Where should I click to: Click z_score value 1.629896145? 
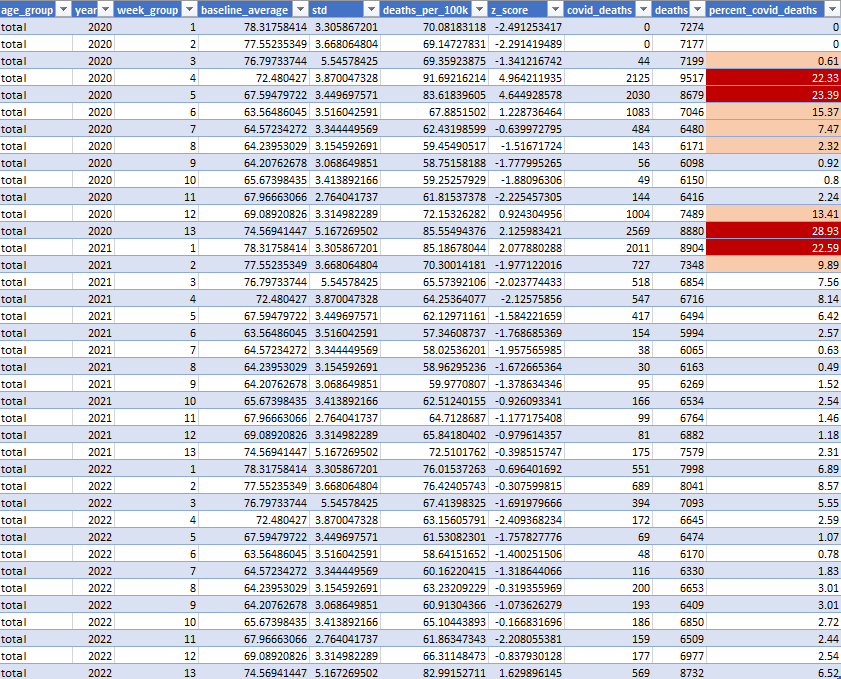pos(530,673)
